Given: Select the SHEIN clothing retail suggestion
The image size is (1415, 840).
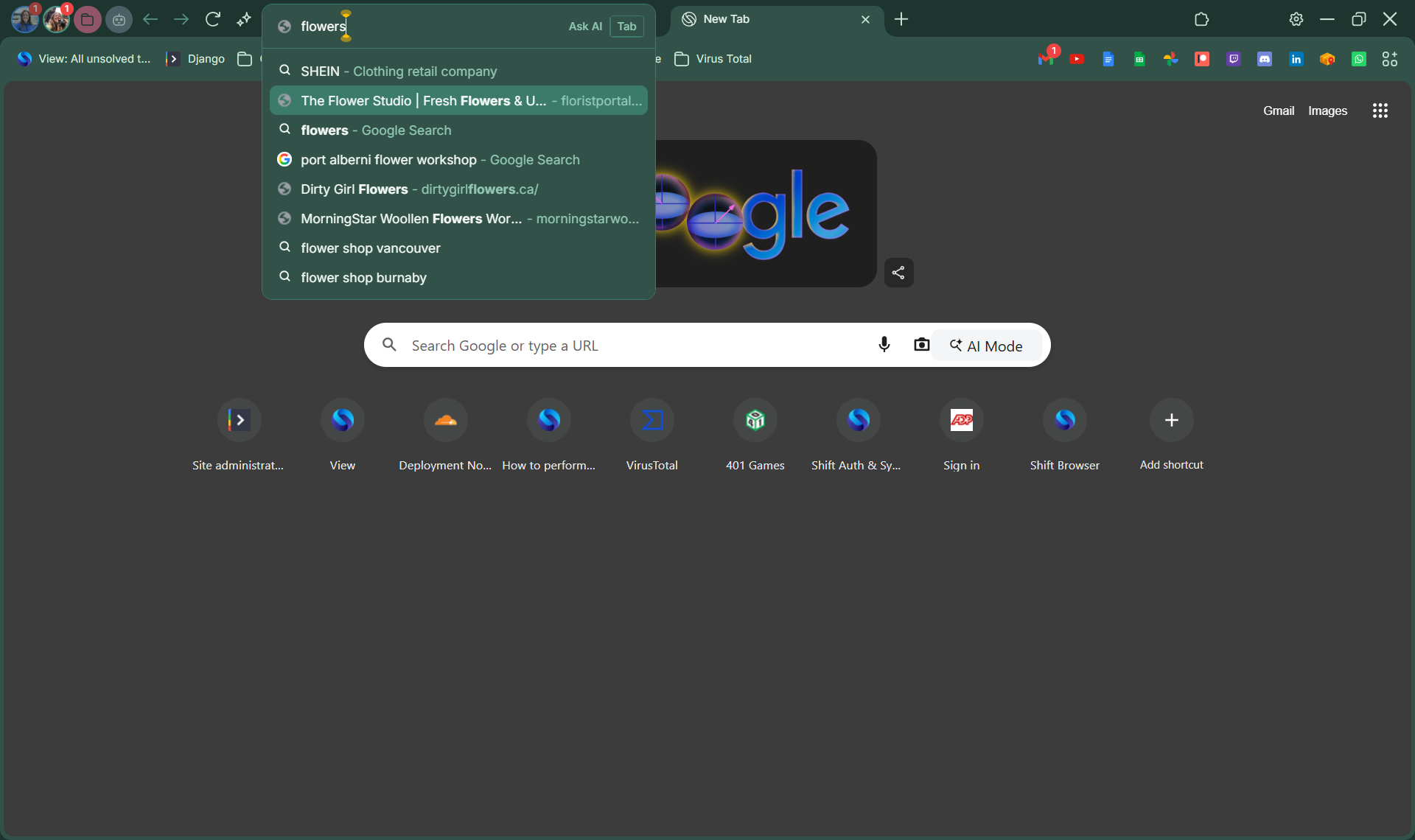Looking at the screenshot, I should pos(458,71).
